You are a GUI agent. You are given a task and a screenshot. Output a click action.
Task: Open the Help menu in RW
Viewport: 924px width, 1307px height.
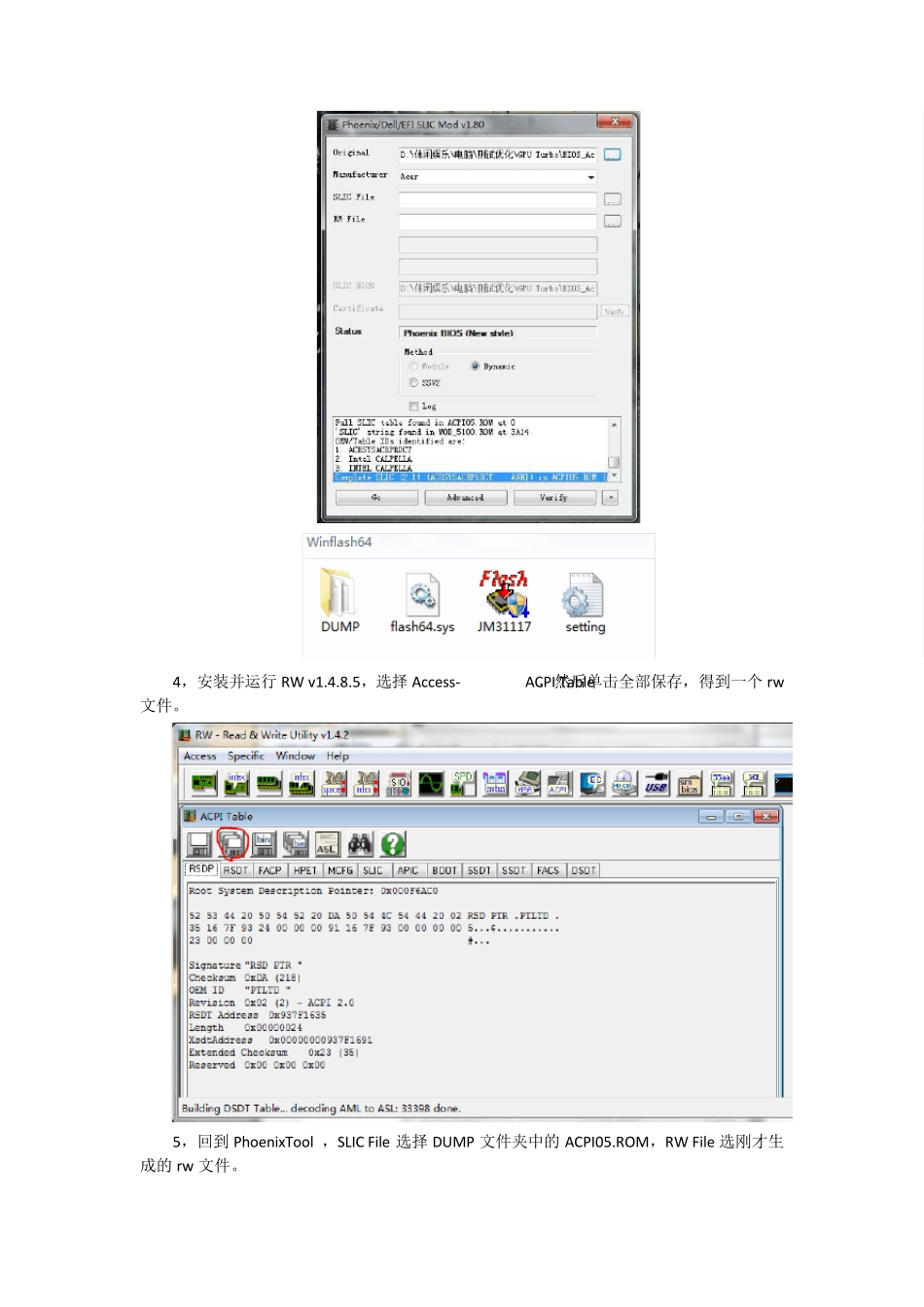[x=338, y=756]
